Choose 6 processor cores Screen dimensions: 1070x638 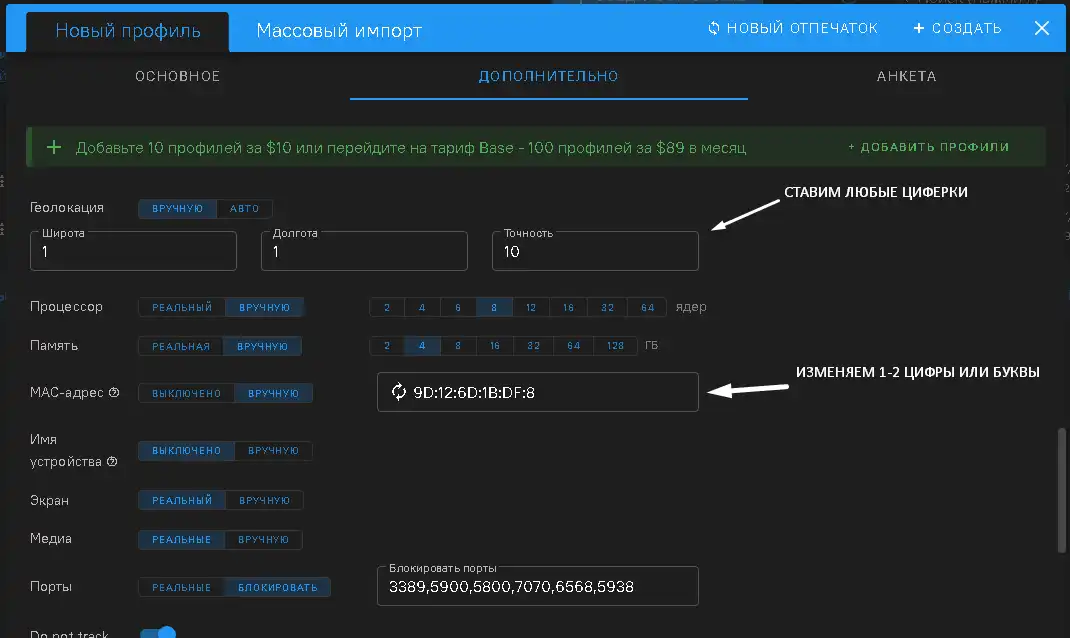click(x=458, y=308)
